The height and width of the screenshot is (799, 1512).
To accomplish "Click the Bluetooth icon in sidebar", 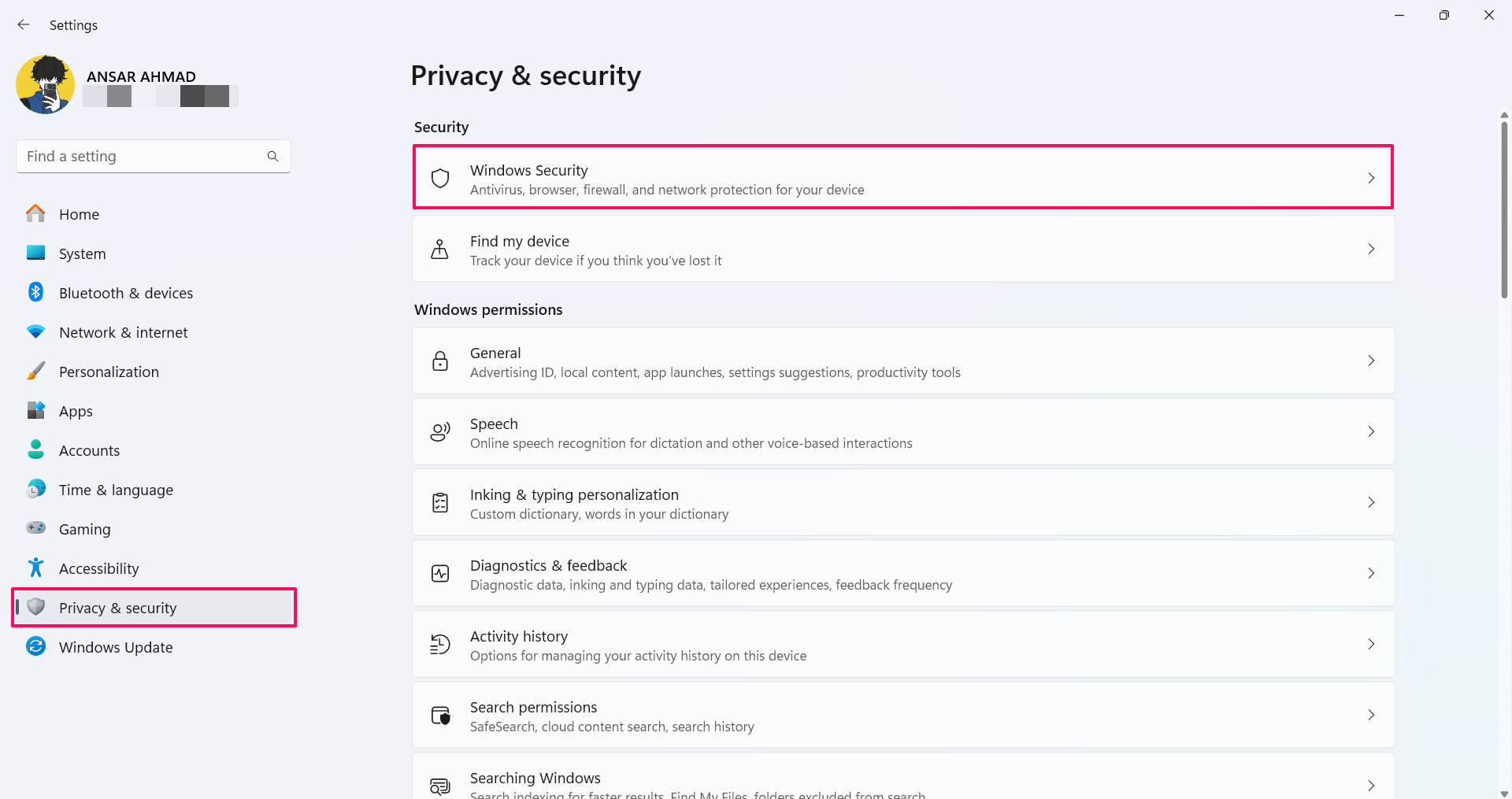I will pyautogui.click(x=35, y=292).
